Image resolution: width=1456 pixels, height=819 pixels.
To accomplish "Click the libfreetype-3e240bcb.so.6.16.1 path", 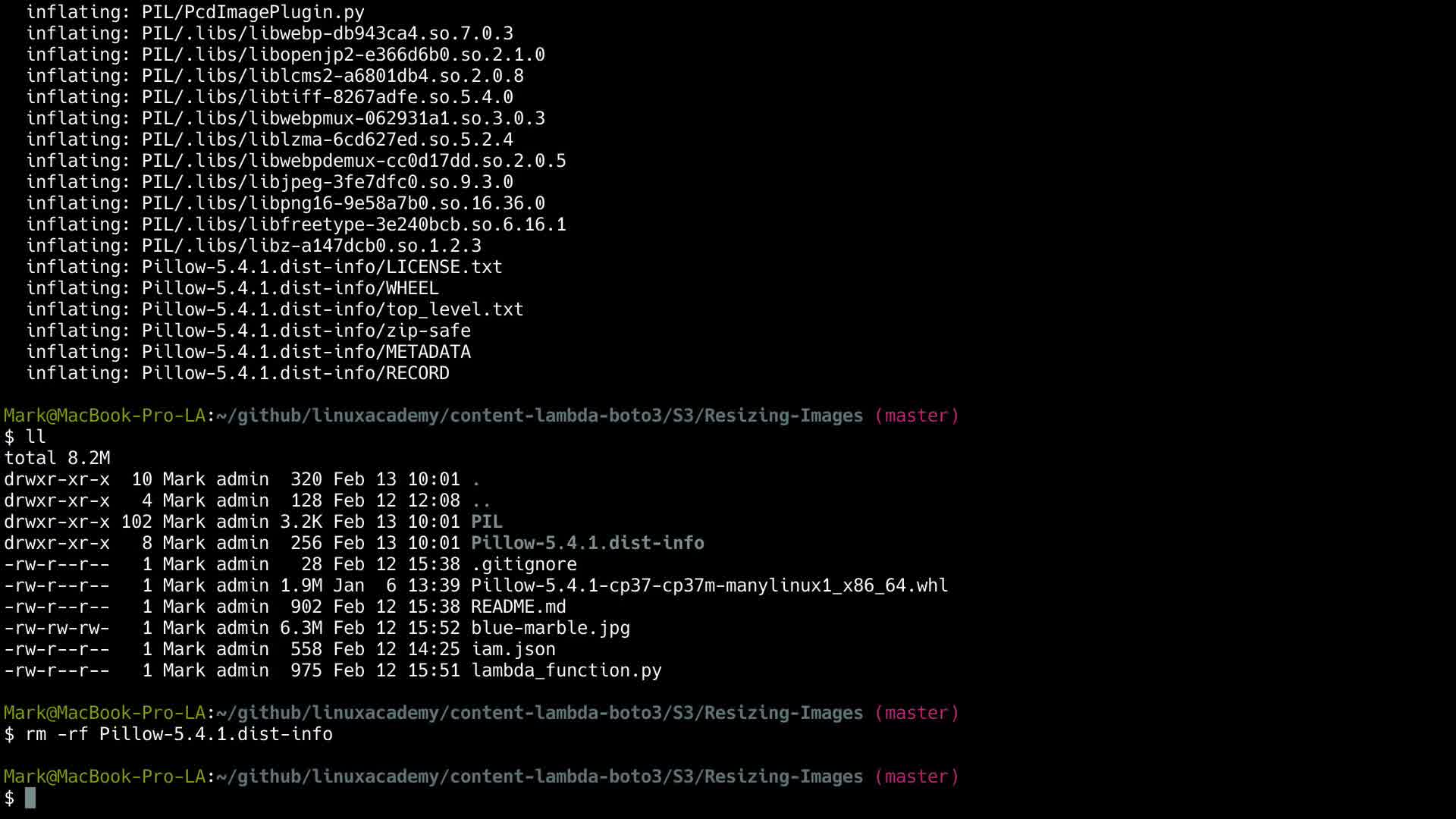I will coord(353,224).
